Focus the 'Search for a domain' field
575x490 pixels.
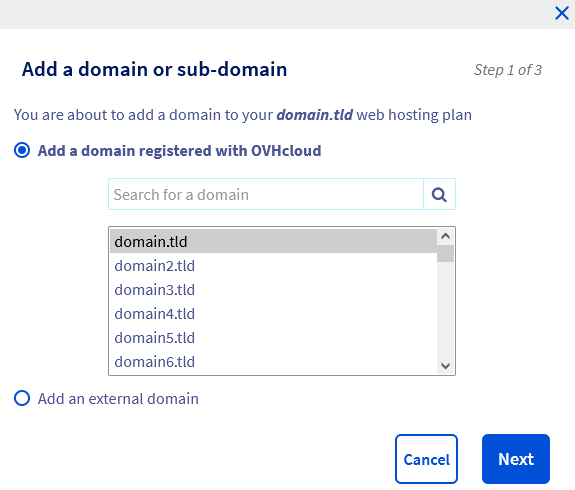[x=266, y=194]
